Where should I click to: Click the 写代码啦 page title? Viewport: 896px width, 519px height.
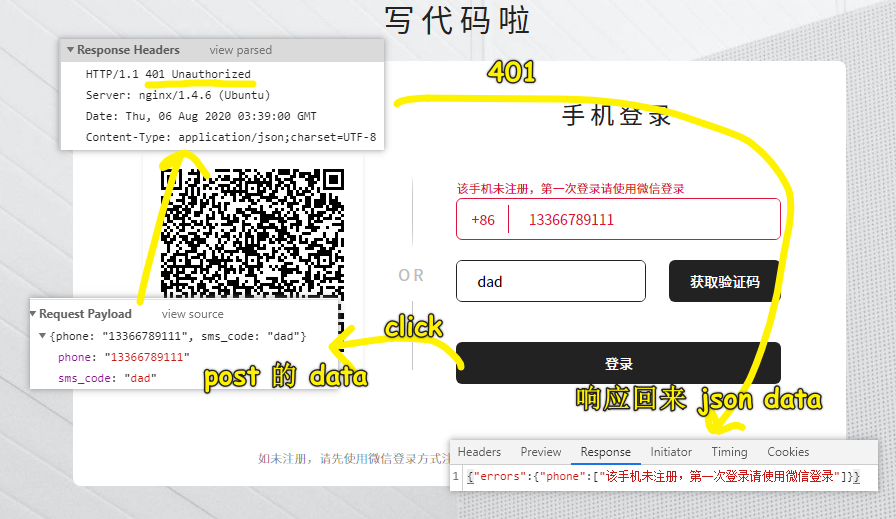(x=457, y=21)
